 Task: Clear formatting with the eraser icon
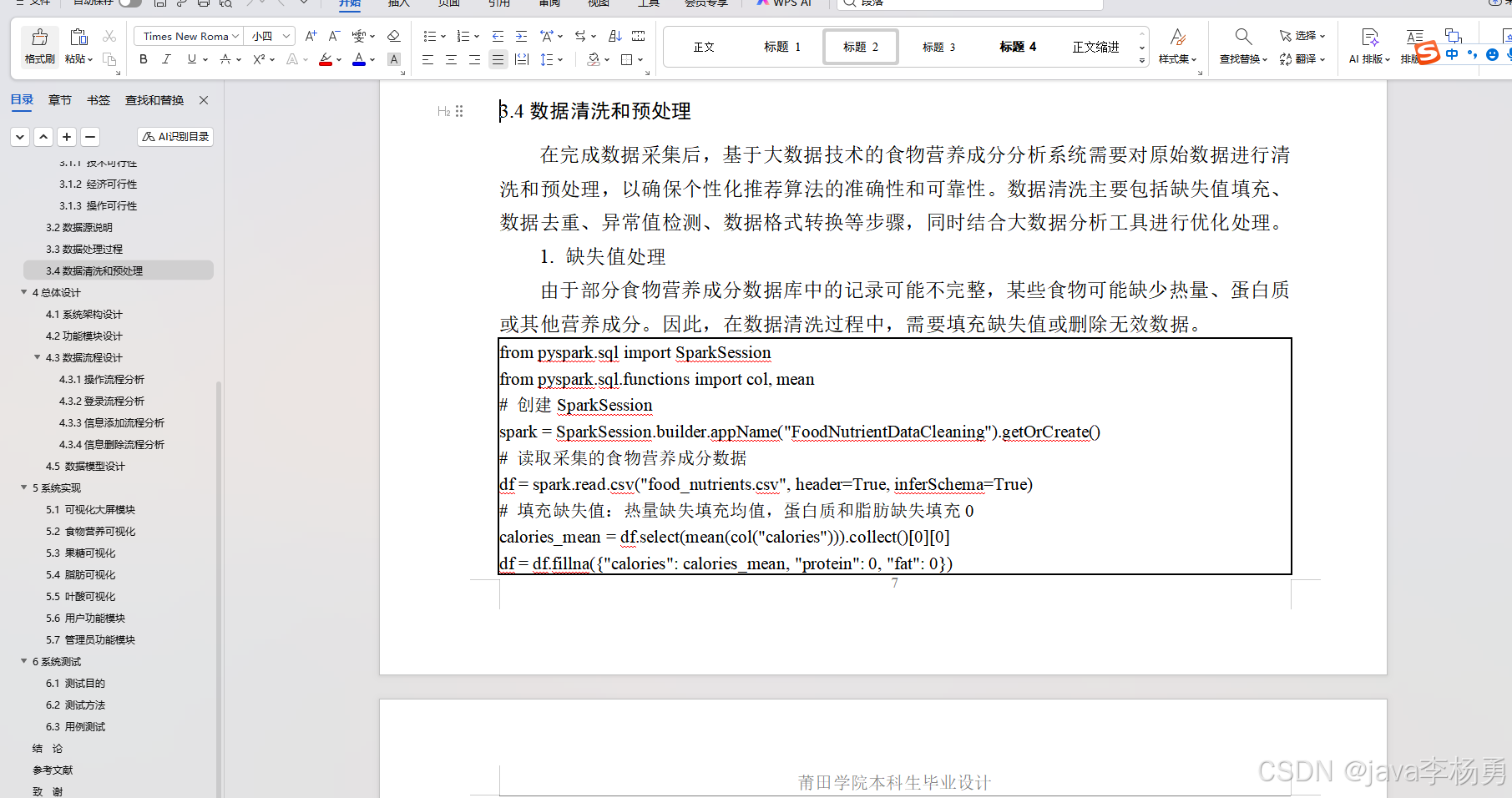click(394, 36)
